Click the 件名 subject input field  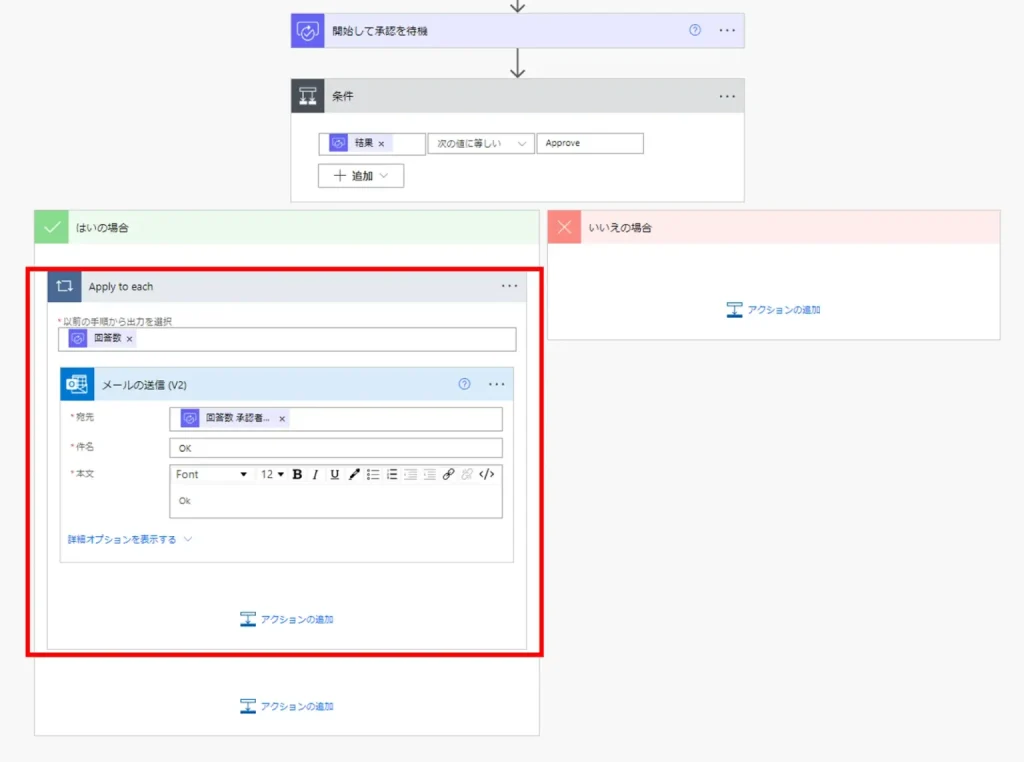pos(336,448)
